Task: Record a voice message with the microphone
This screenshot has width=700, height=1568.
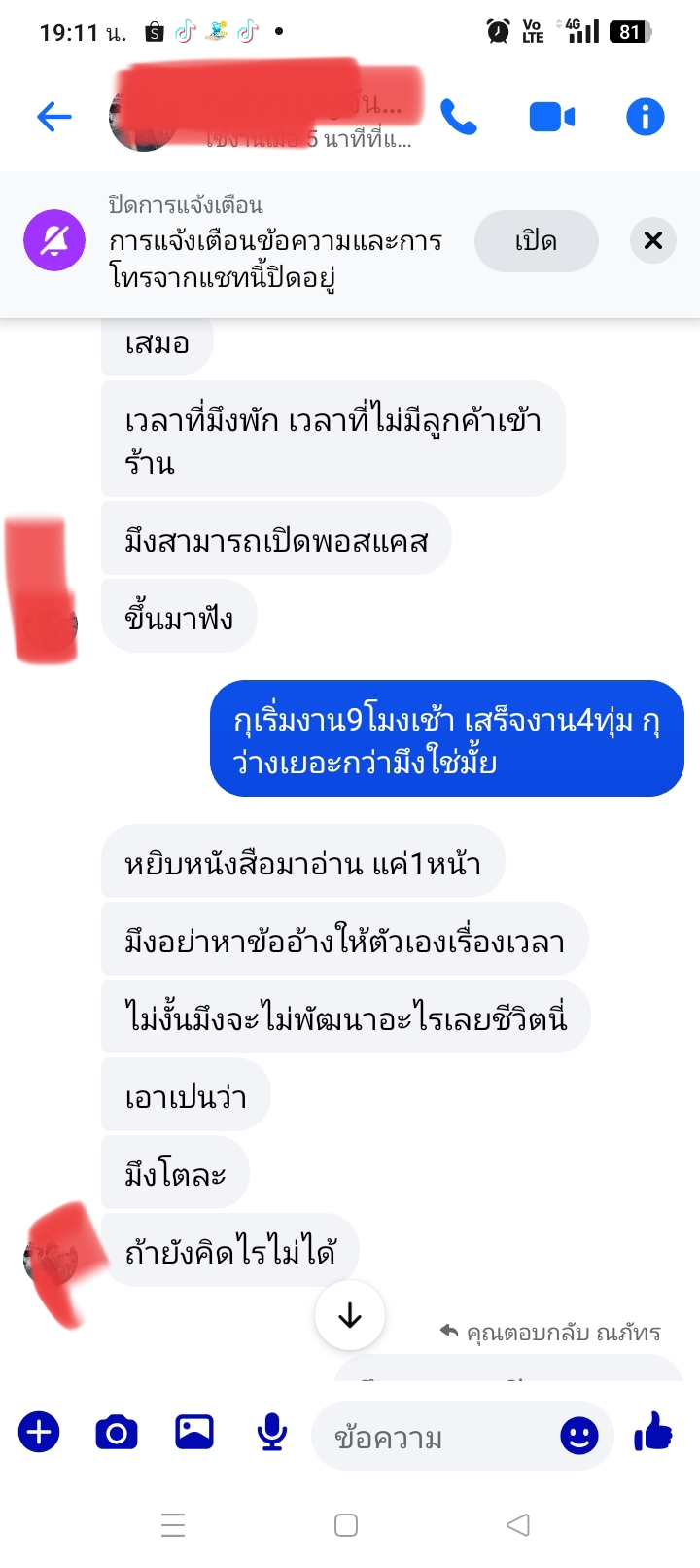Action: (x=272, y=1433)
